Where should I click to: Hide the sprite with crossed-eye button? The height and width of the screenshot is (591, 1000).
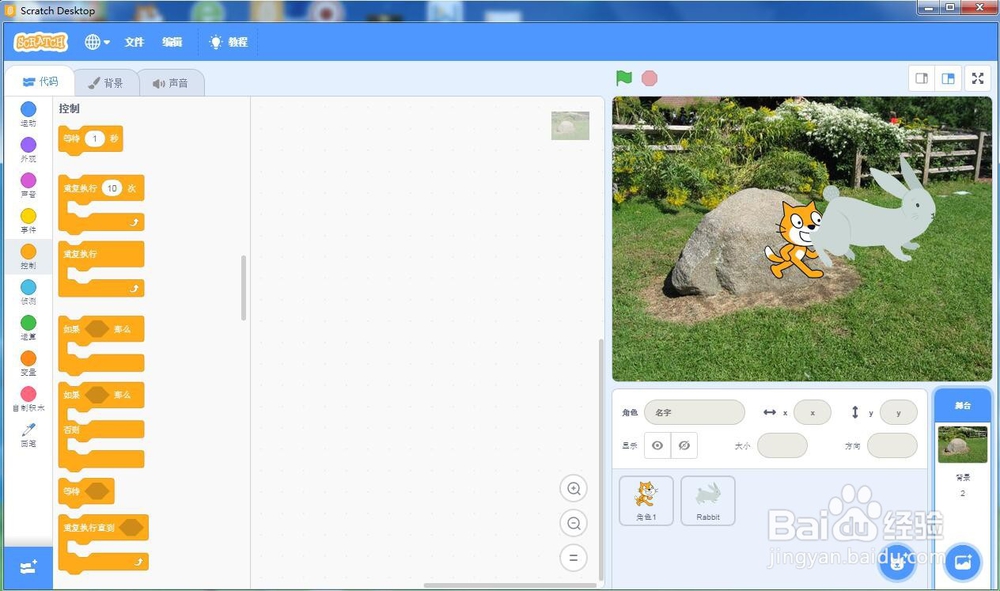(684, 446)
